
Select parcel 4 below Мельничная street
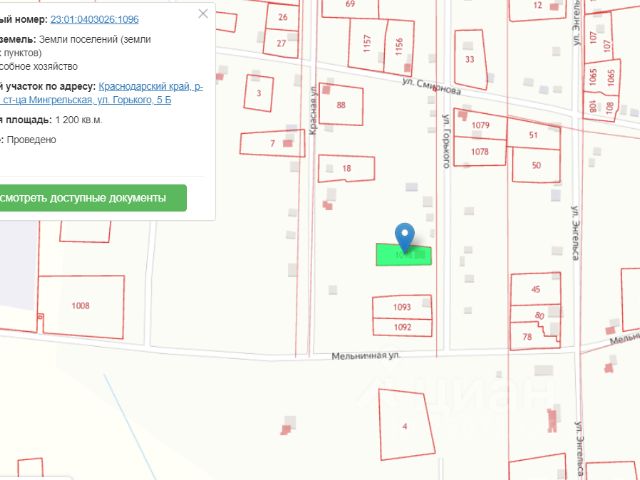click(405, 425)
